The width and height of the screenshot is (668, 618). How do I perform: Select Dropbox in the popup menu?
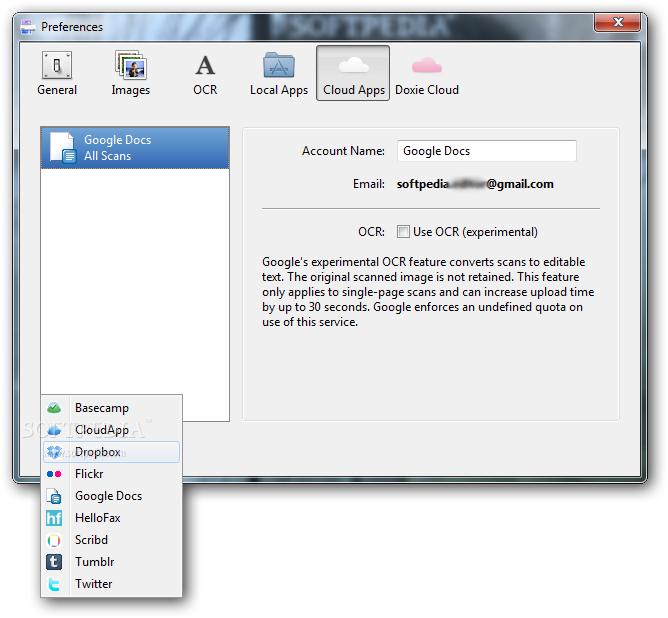(112, 452)
